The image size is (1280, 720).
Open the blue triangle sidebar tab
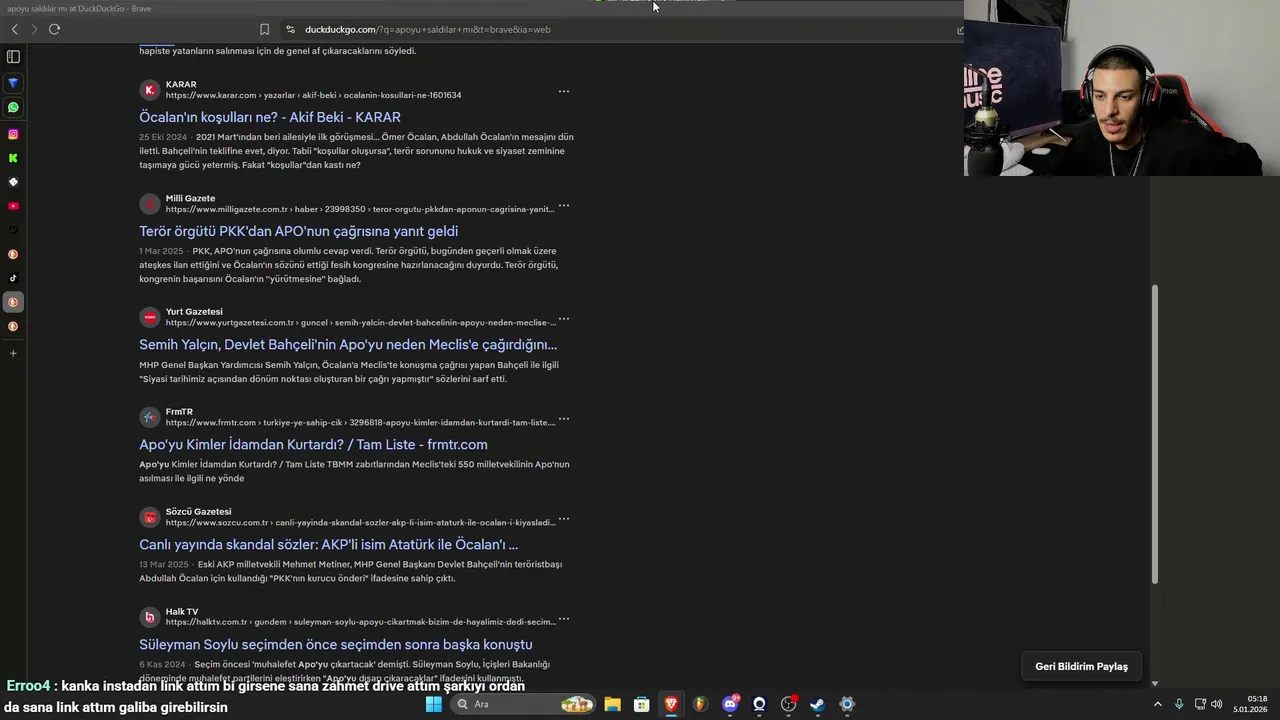point(13,83)
